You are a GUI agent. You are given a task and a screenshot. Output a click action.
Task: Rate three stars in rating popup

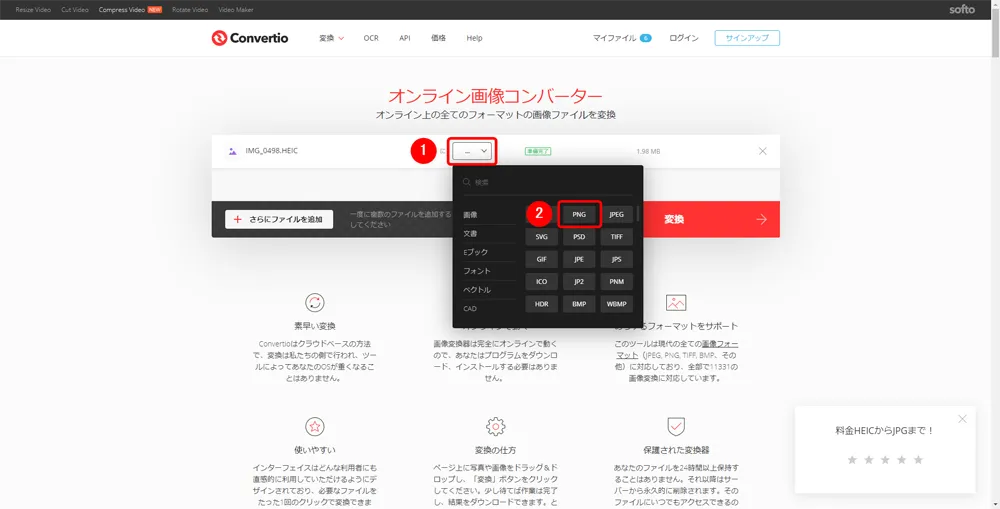point(885,460)
